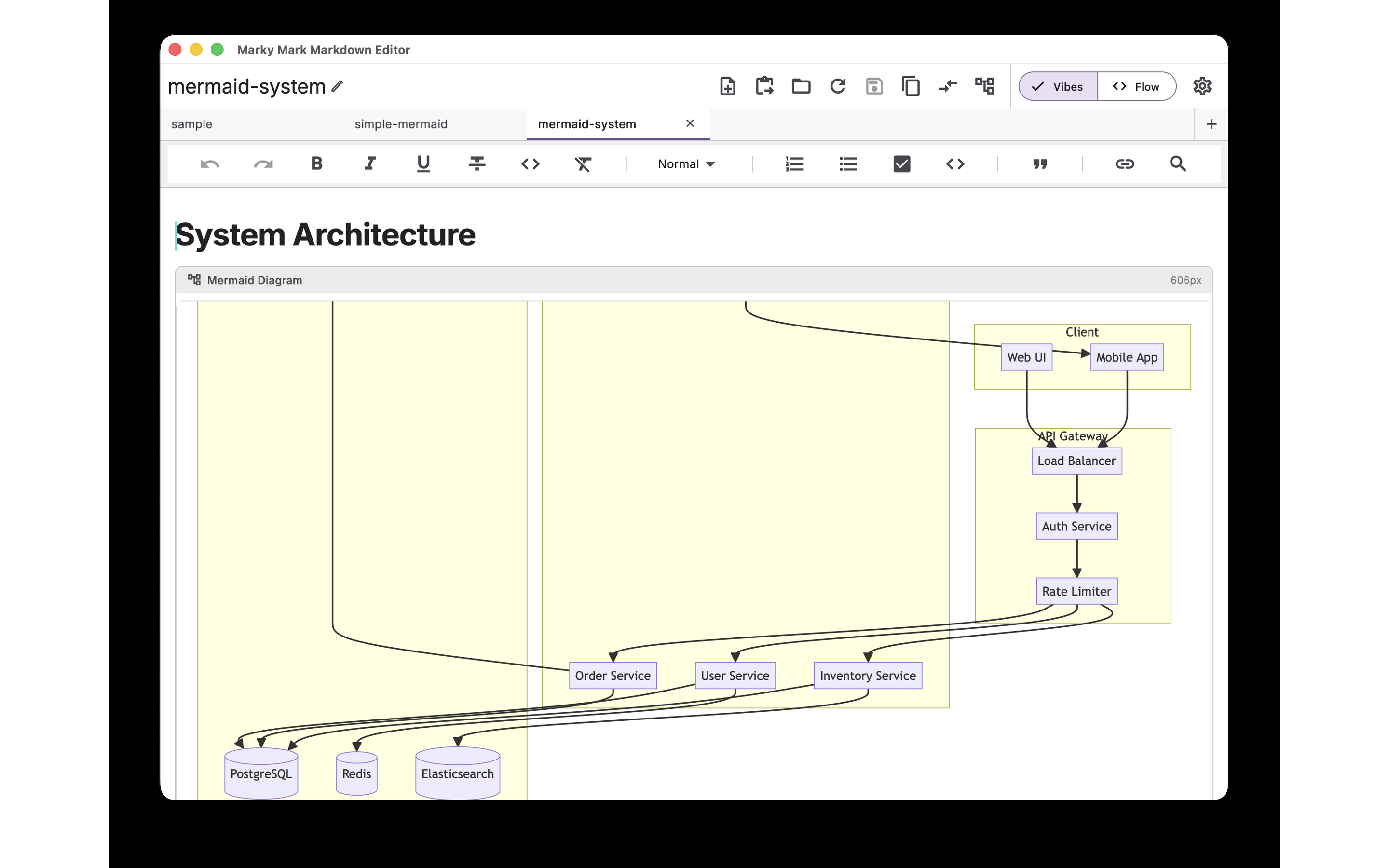Image resolution: width=1389 pixels, height=868 pixels.
Task: Insert a code block
Action: [x=955, y=164]
